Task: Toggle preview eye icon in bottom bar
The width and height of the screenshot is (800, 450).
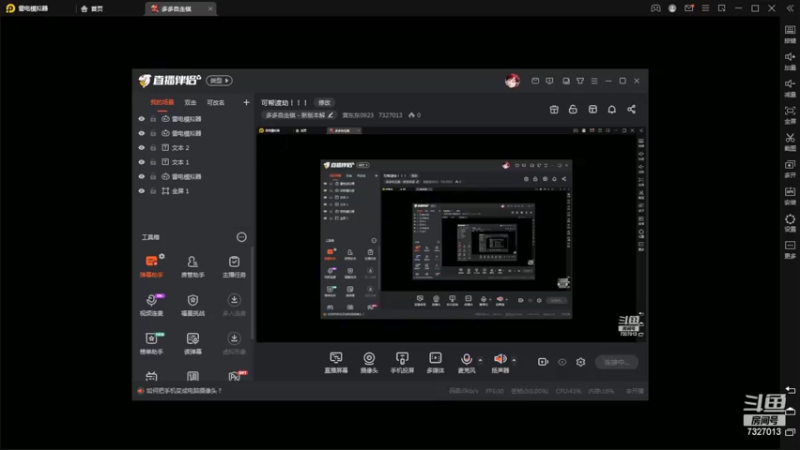Action: 562,362
